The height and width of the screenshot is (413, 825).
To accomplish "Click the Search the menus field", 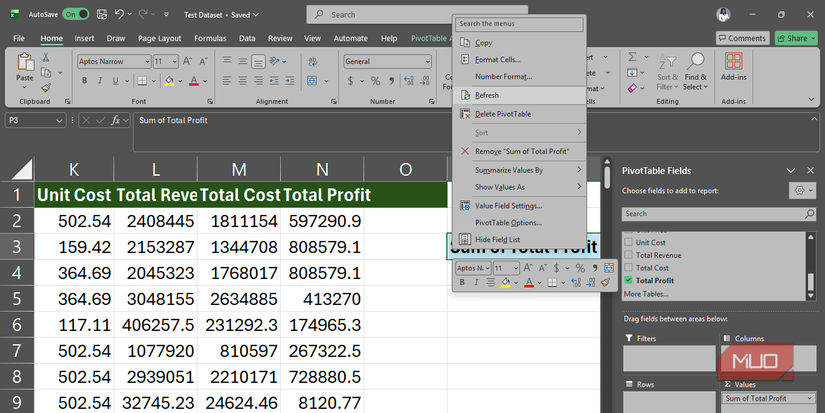I will click(519, 24).
